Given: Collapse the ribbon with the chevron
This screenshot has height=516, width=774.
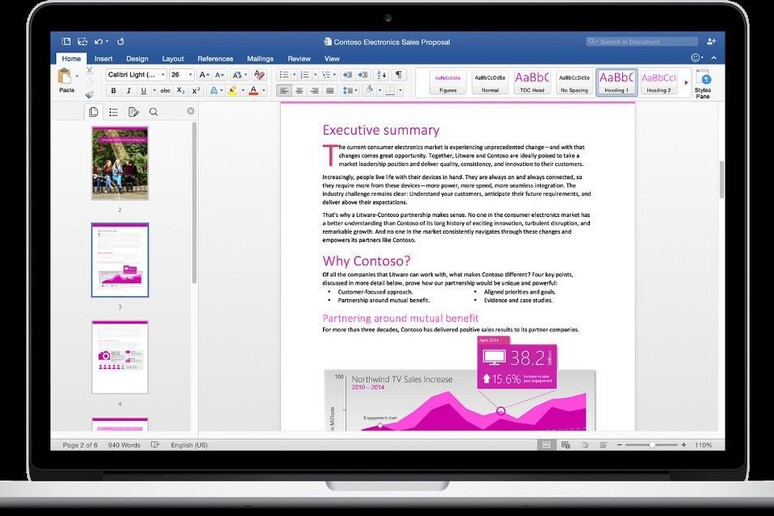Looking at the screenshot, I should 714,58.
